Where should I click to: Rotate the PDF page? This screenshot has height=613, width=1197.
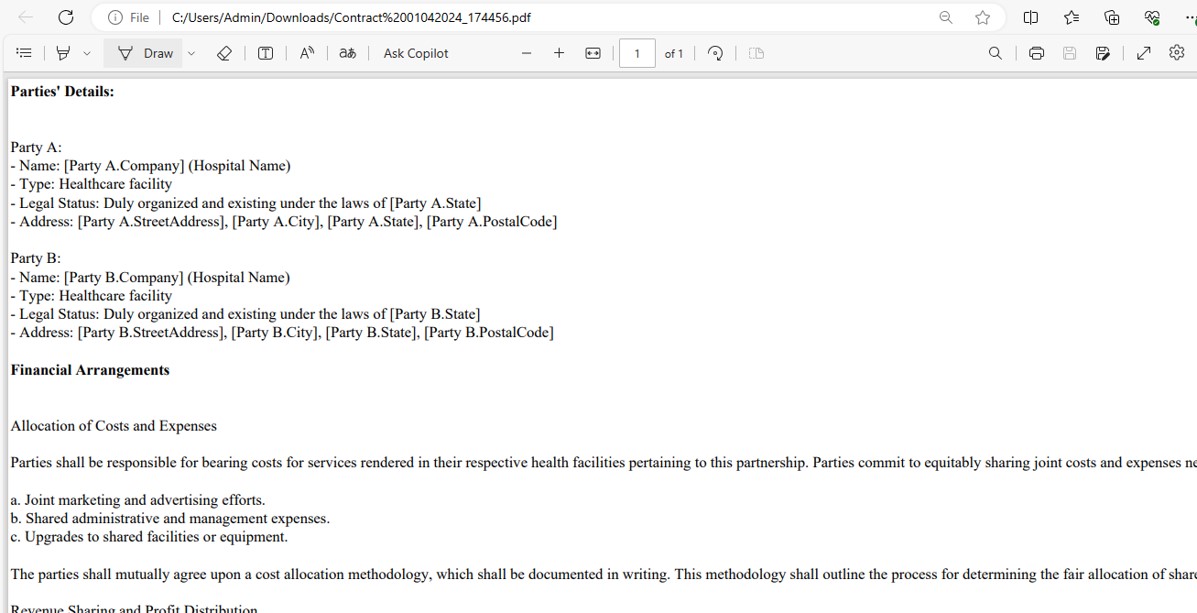coord(715,53)
